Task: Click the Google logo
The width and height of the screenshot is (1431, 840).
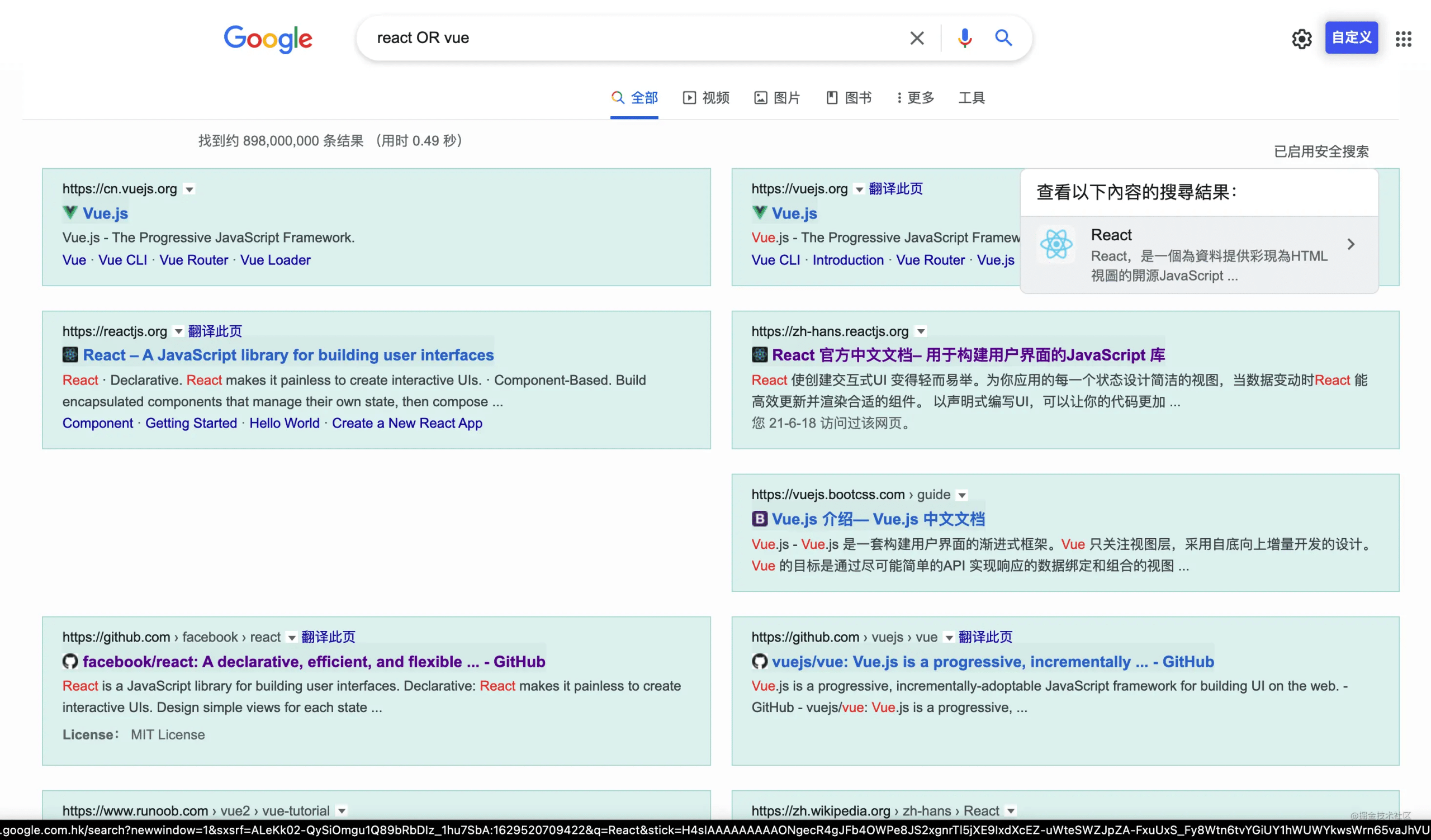Action: pos(268,39)
